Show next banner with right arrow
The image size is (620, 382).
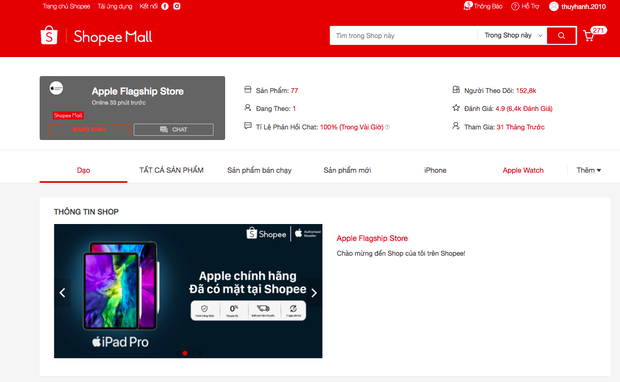(314, 293)
